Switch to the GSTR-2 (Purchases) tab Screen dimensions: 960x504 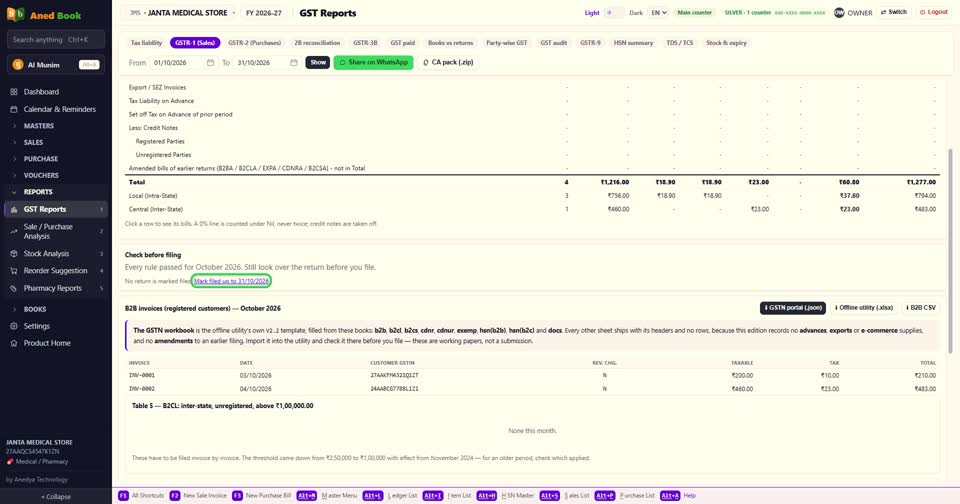tap(255, 43)
